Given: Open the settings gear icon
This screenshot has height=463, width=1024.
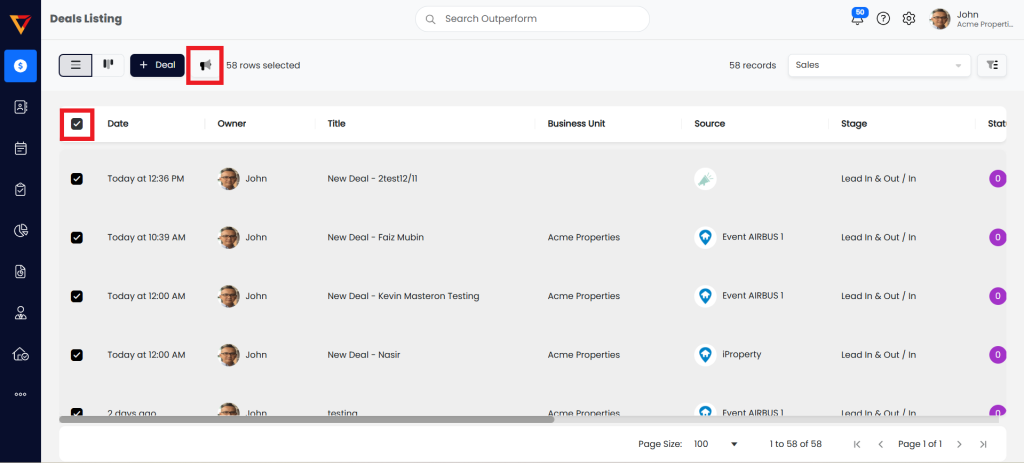Looking at the screenshot, I should (909, 19).
